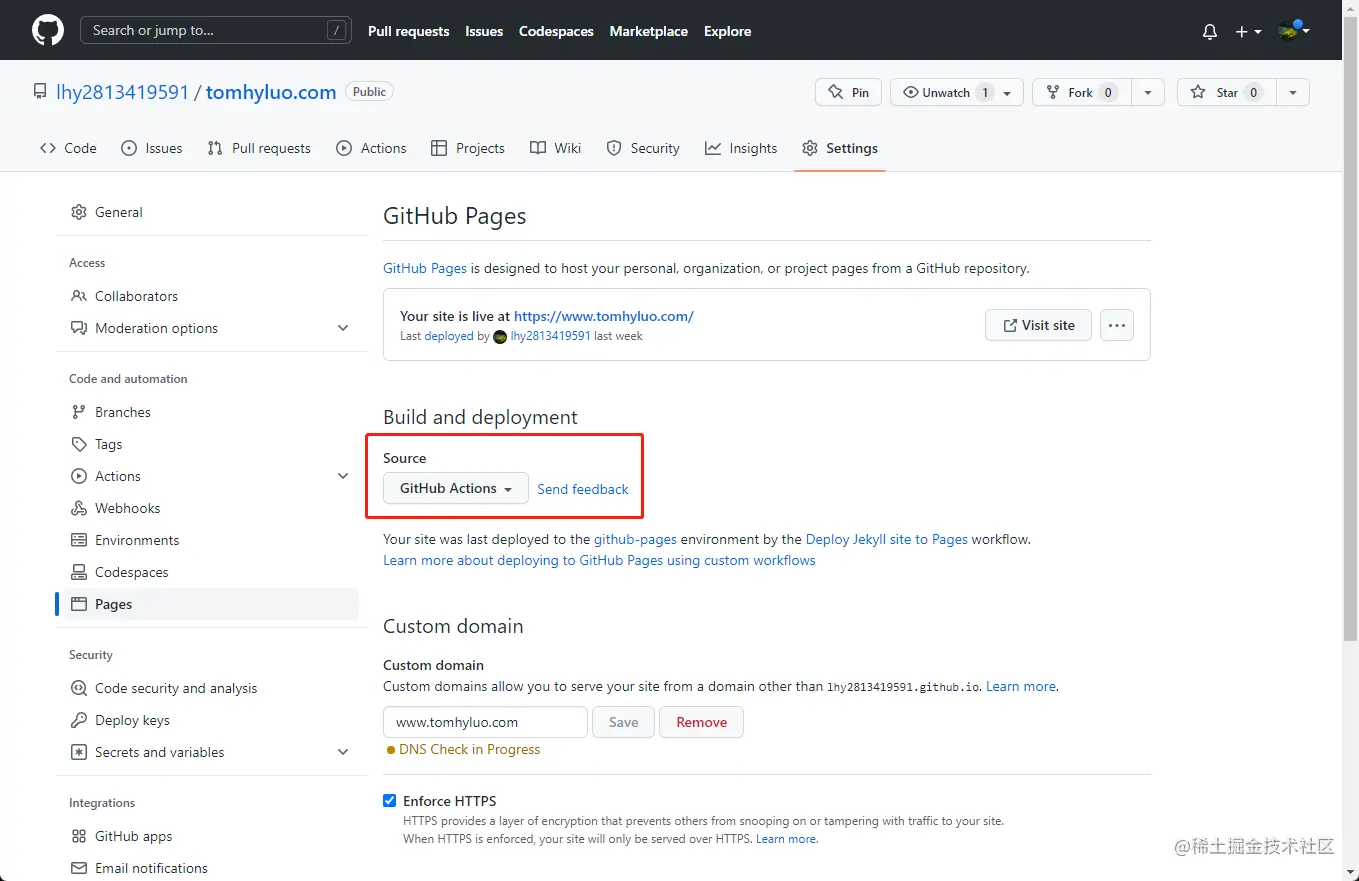
Task: Open the GitHub Pages documentation link
Action: tap(425, 268)
